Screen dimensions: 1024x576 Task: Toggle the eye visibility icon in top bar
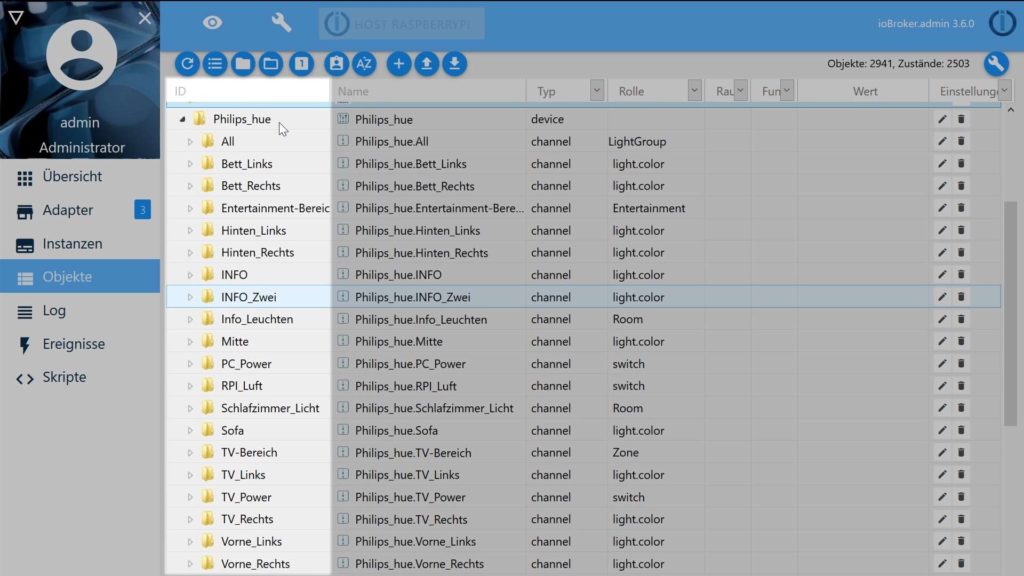coord(212,23)
